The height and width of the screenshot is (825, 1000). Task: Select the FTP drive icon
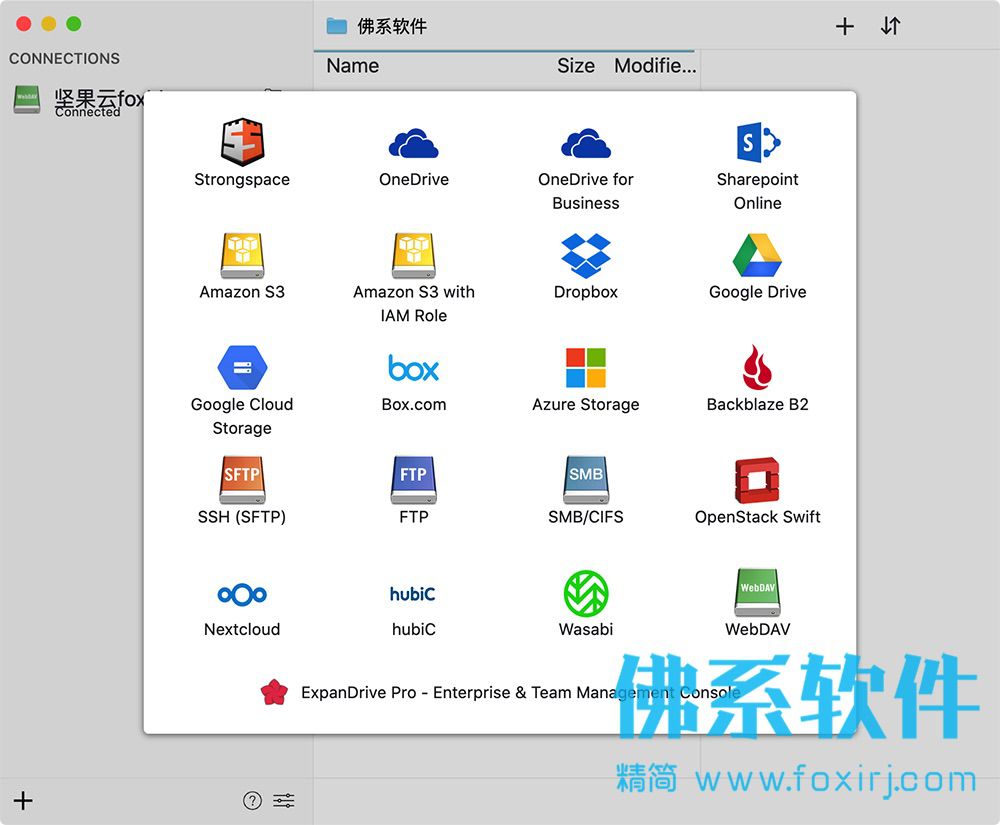pos(413,479)
